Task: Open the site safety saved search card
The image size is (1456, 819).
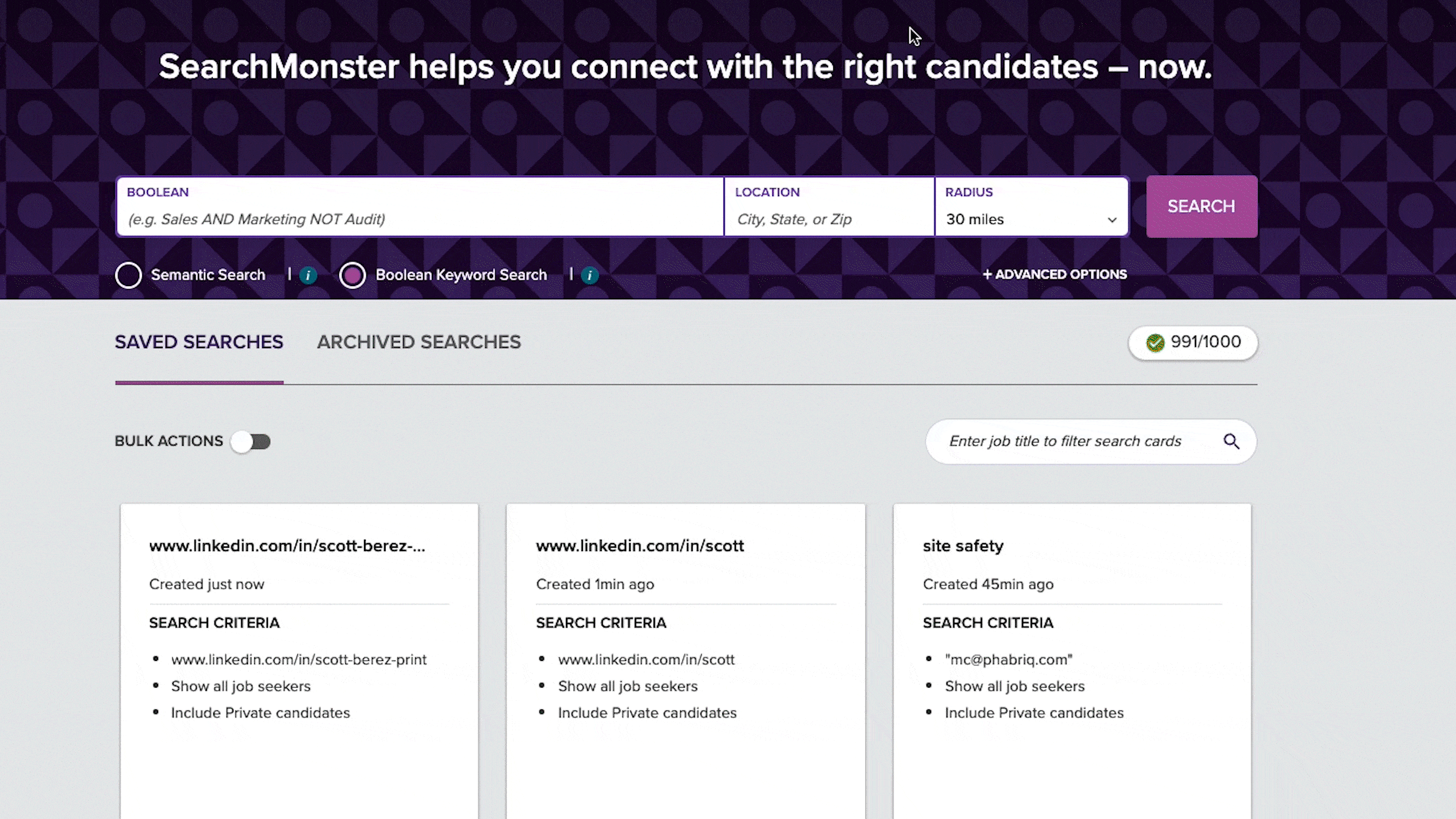Action: tap(1072, 661)
